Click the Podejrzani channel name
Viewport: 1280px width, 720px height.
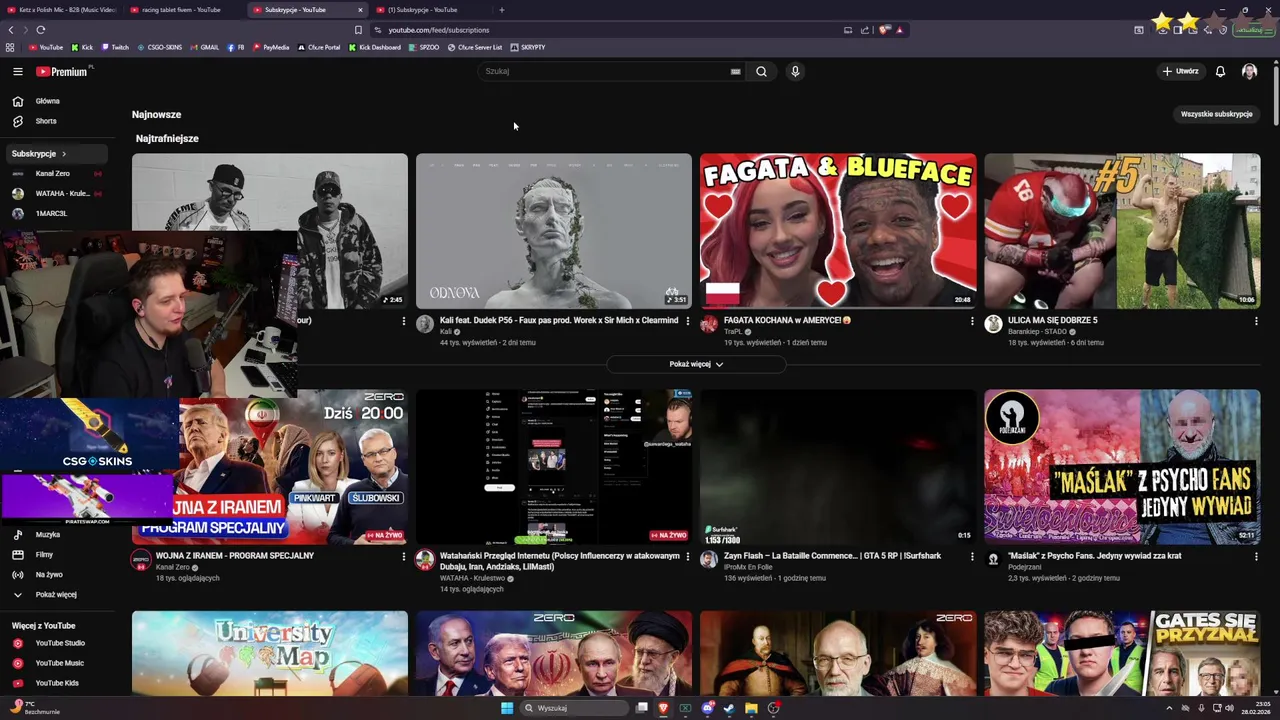(1024, 567)
